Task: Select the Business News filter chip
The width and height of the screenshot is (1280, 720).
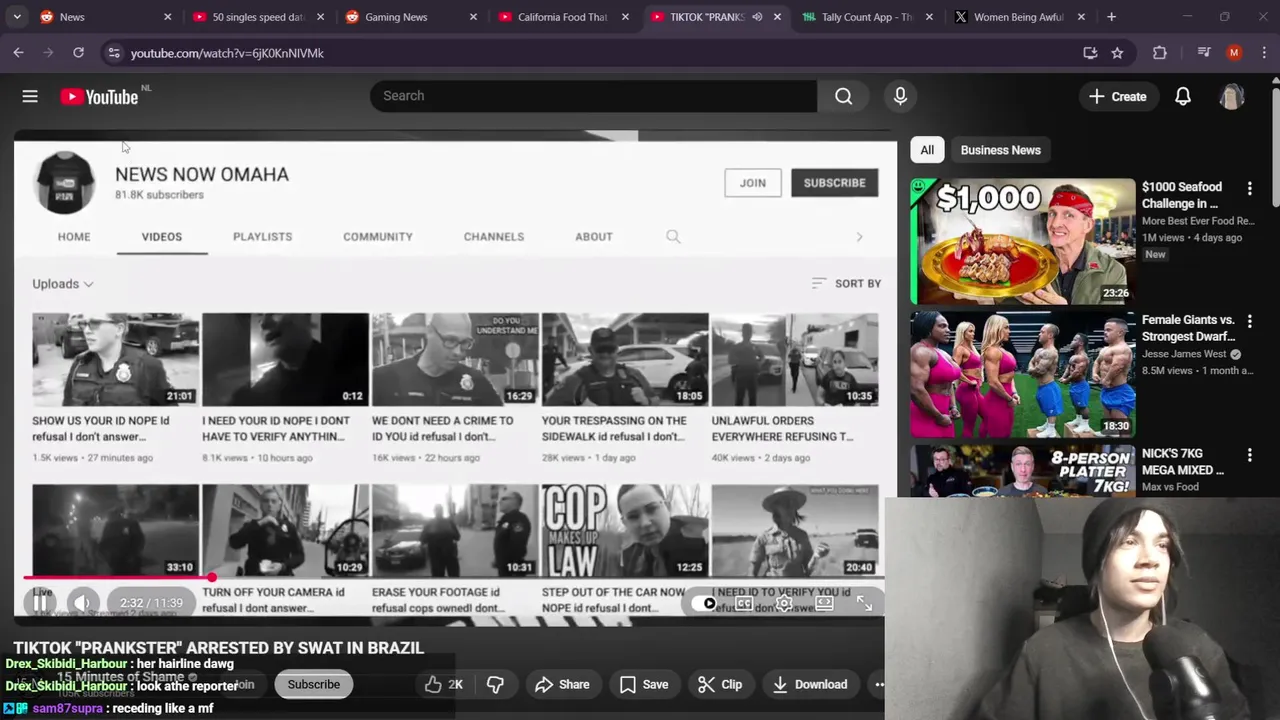Action: click(1000, 150)
